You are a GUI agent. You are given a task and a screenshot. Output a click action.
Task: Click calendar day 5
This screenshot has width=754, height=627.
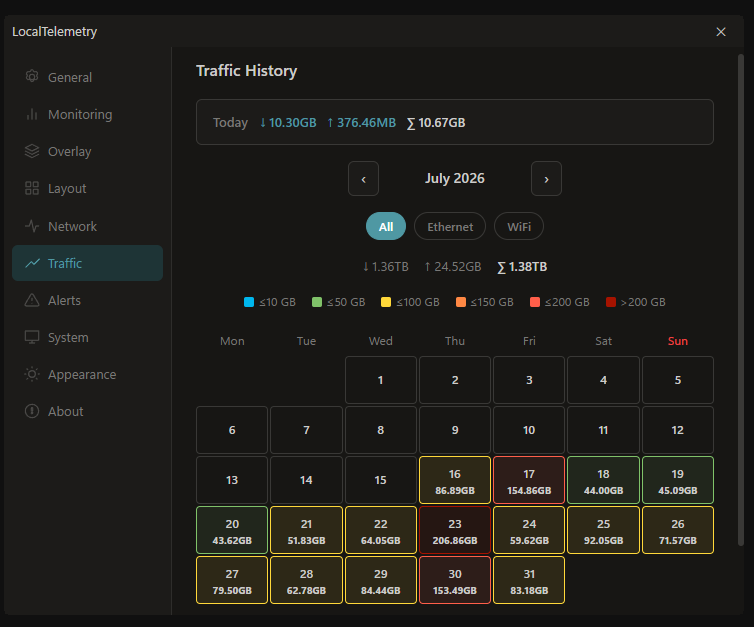tap(678, 380)
